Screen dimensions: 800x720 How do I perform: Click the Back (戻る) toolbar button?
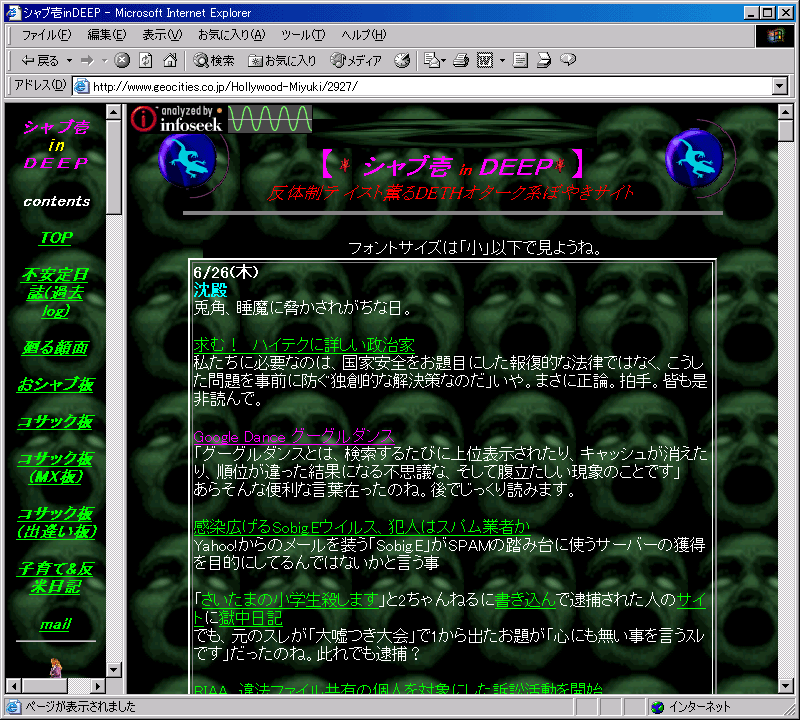tap(40, 61)
